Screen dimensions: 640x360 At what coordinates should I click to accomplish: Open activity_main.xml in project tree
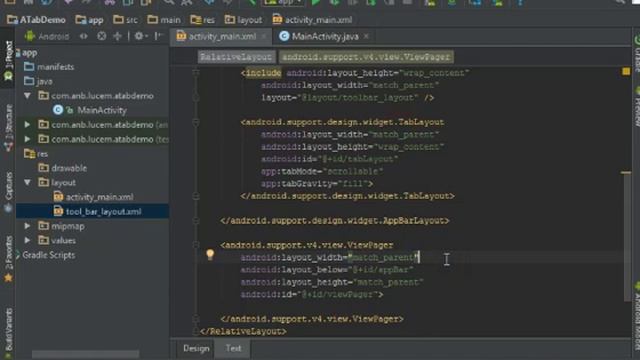pos(93,197)
